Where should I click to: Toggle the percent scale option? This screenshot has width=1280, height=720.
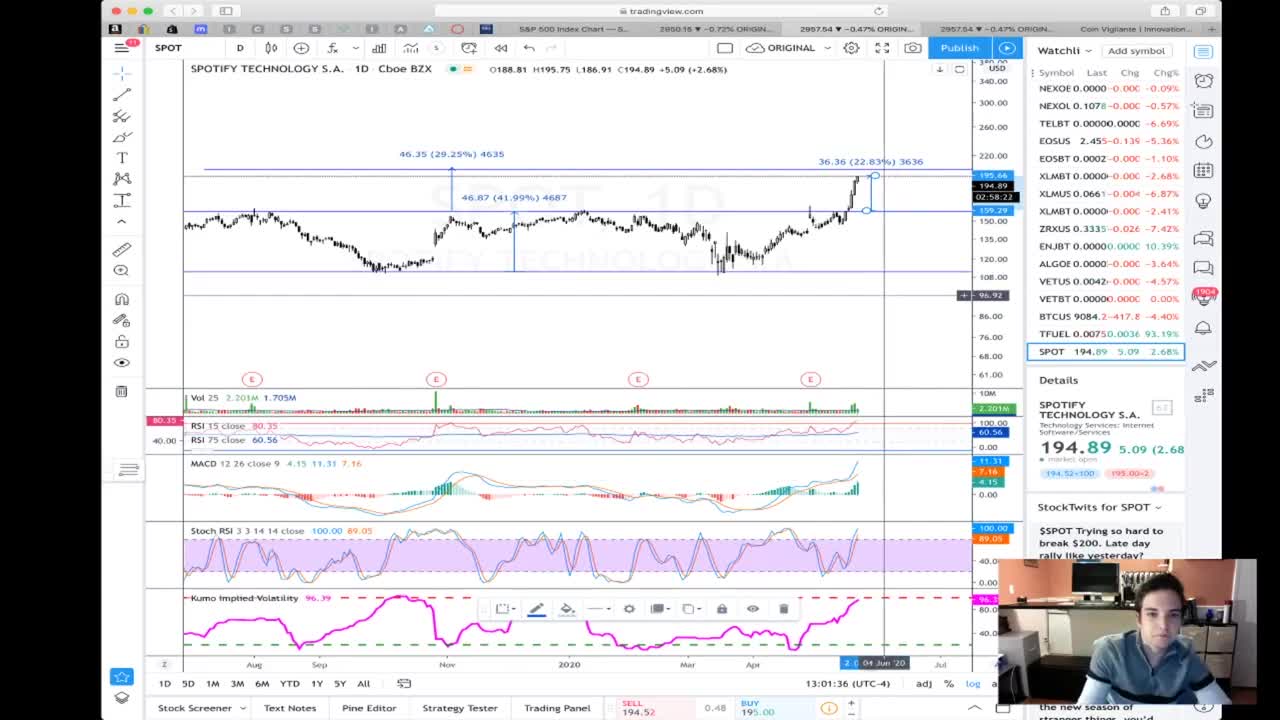point(949,684)
